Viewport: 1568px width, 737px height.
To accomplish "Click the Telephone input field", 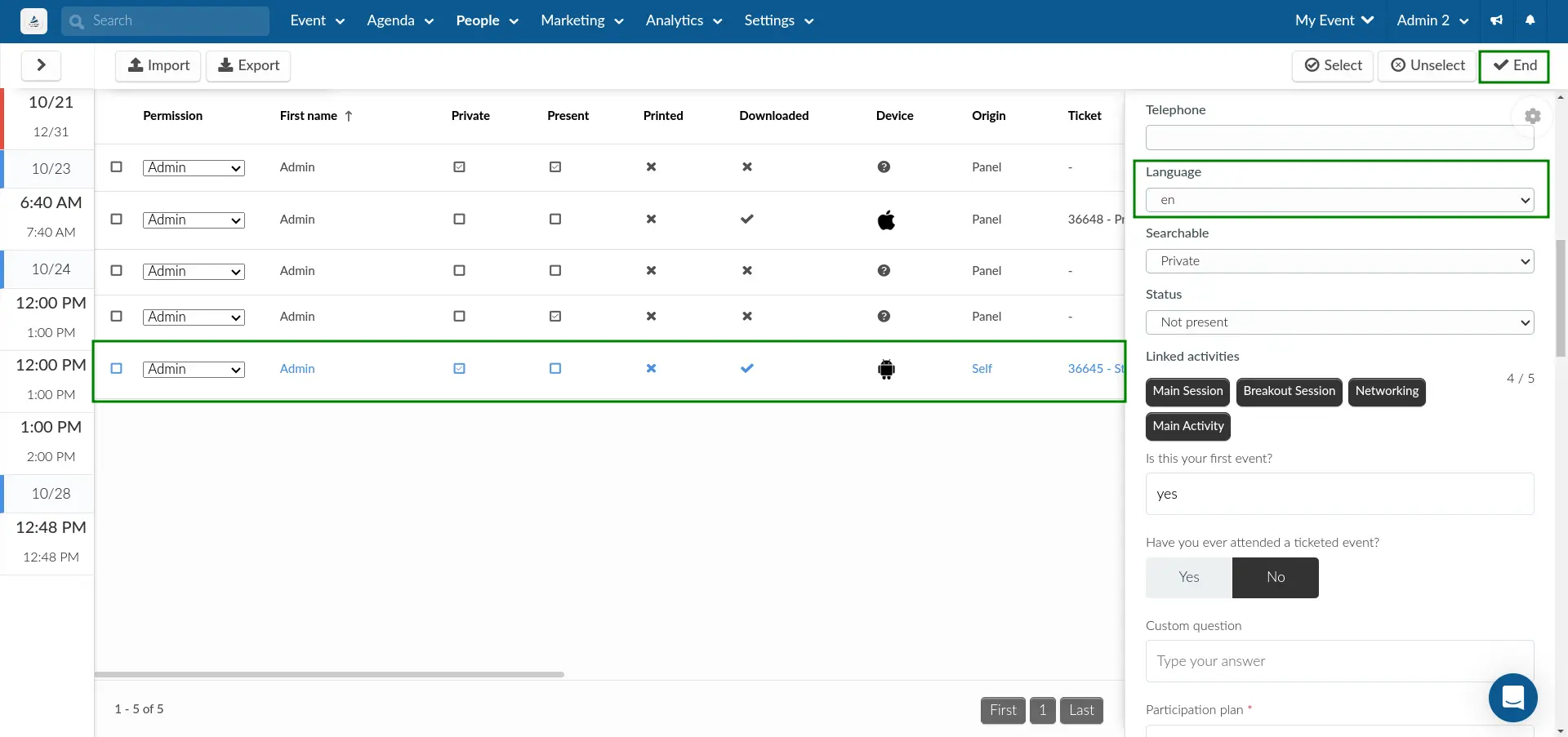I will (x=1339, y=137).
